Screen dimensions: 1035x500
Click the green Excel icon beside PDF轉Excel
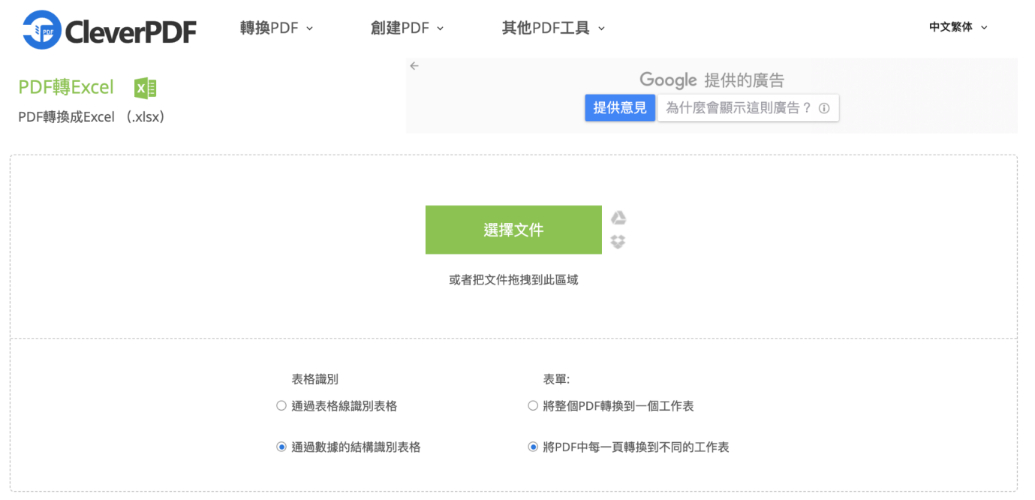click(145, 88)
